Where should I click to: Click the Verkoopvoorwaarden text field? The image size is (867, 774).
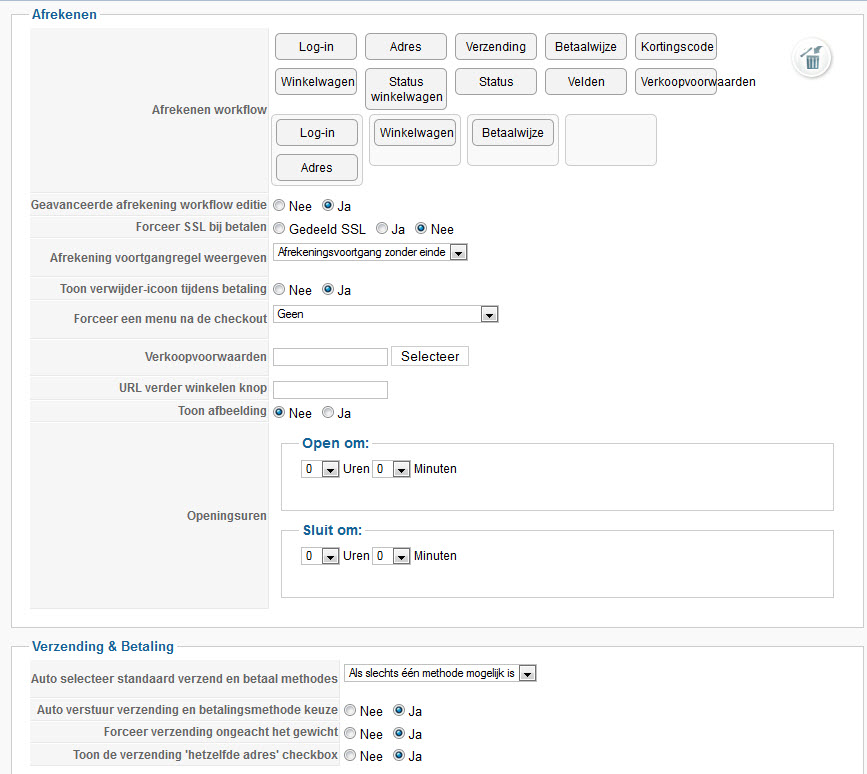[x=330, y=357]
